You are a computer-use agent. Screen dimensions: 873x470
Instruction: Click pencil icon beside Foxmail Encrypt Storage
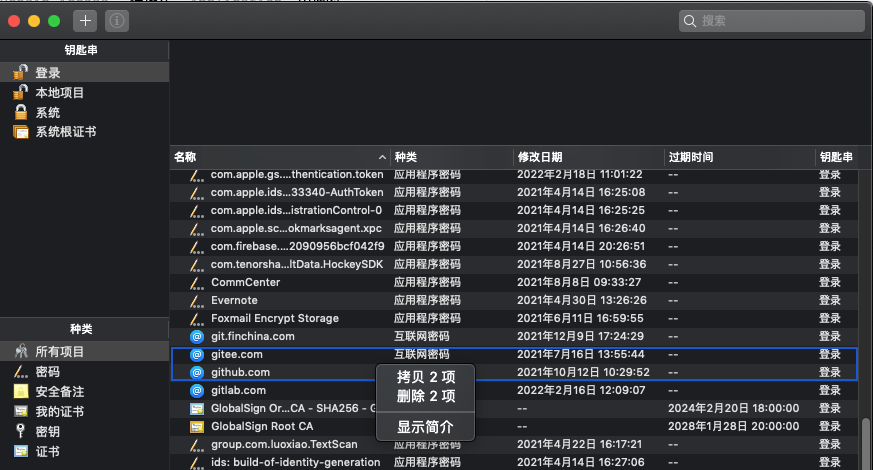click(197, 319)
